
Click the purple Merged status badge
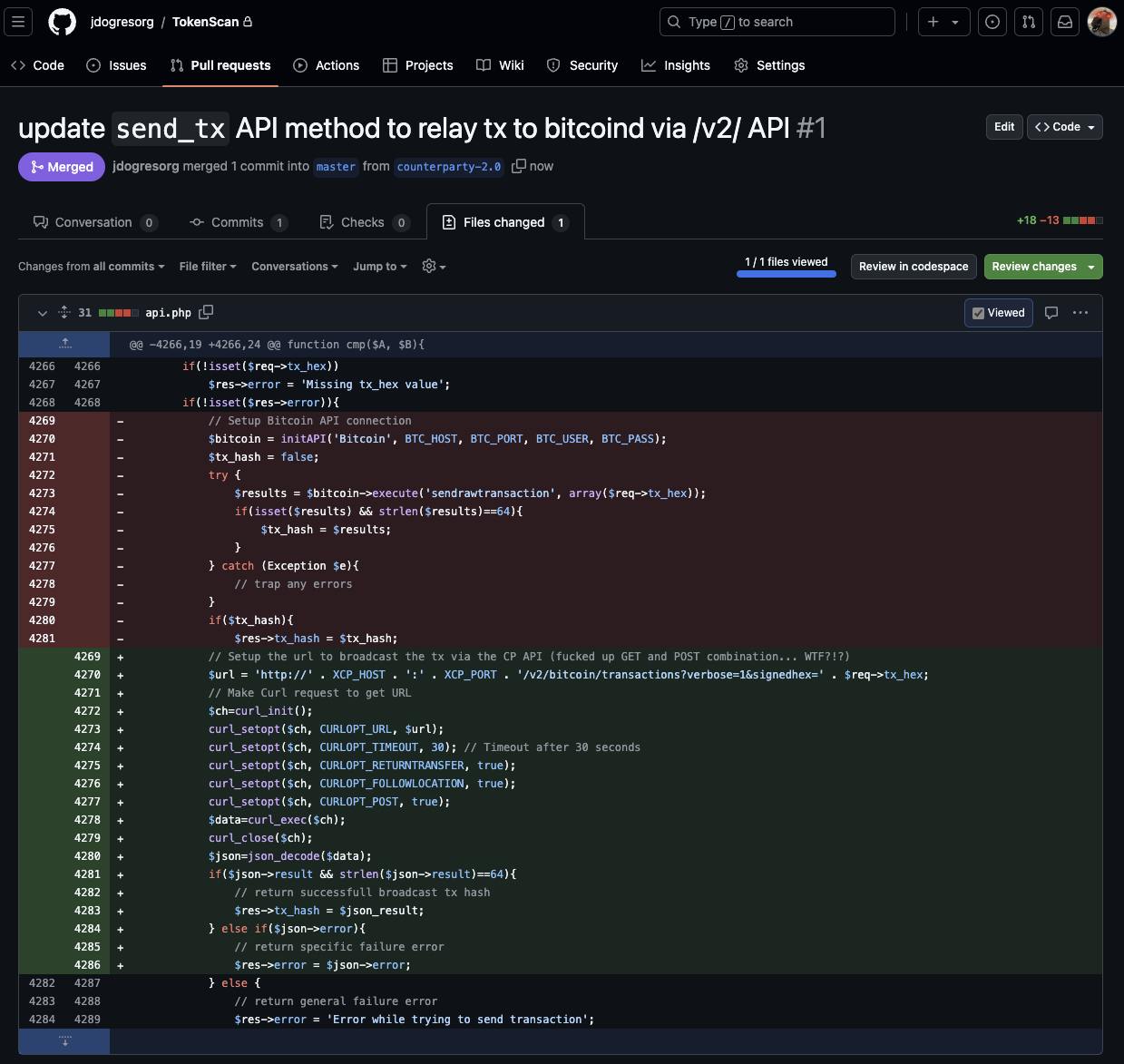point(62,167)
